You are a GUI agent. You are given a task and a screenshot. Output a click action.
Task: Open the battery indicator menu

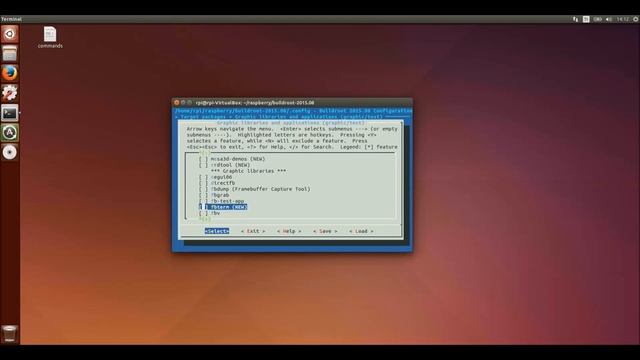(x=598, y=19)
